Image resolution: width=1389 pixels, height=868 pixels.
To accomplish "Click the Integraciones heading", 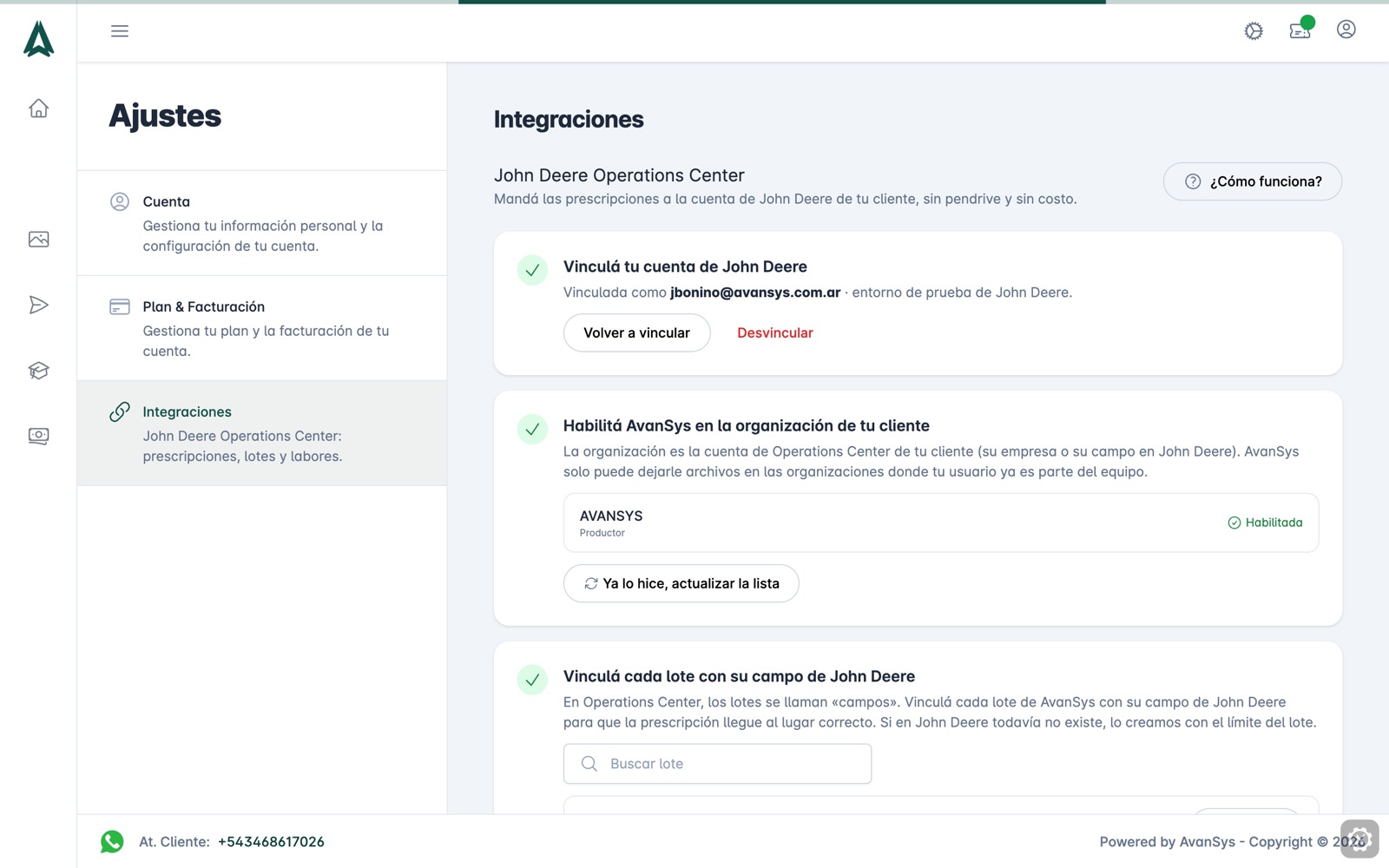I will 569,120.
